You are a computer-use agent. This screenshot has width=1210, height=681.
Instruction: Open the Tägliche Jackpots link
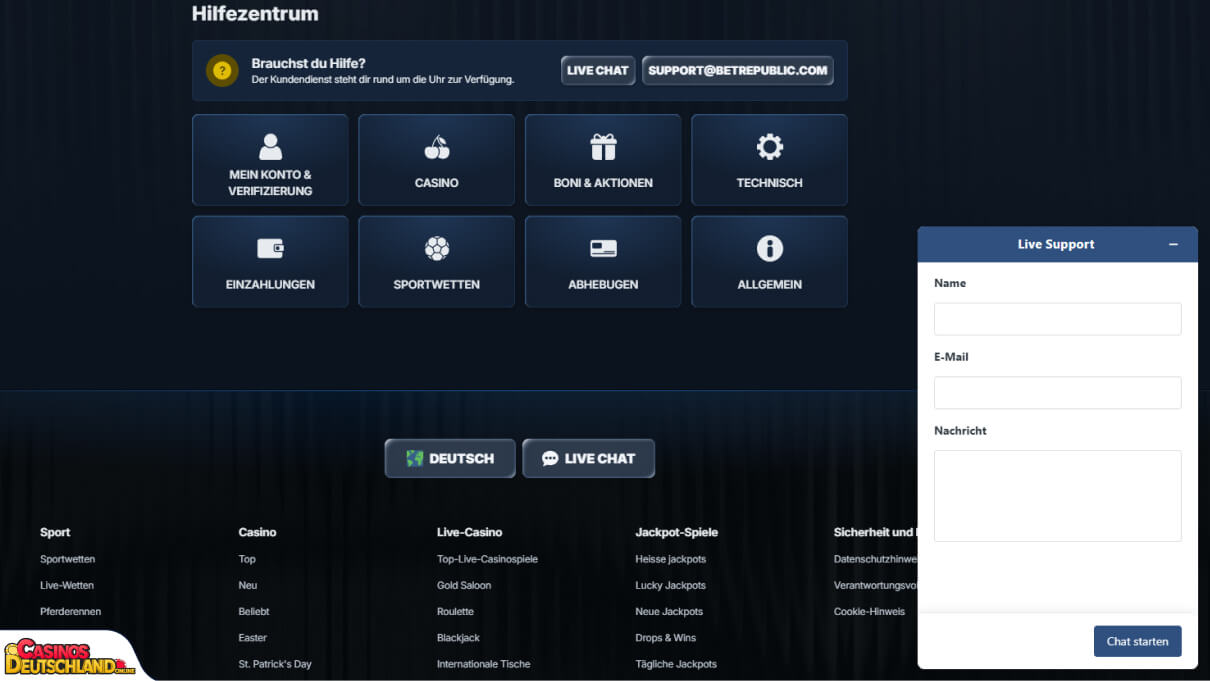click(676, 664)
